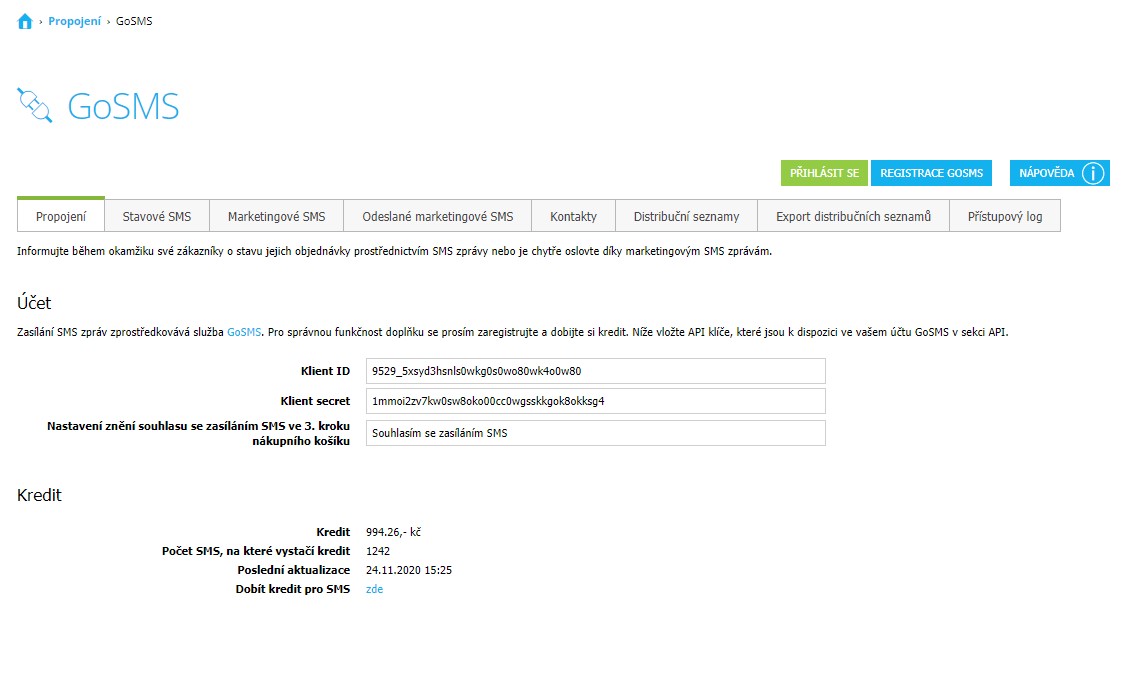The height and width of the screenshot is (690, 1131).
Task: Click the info icon on Nápověda button
Action: coord(1093,173)
